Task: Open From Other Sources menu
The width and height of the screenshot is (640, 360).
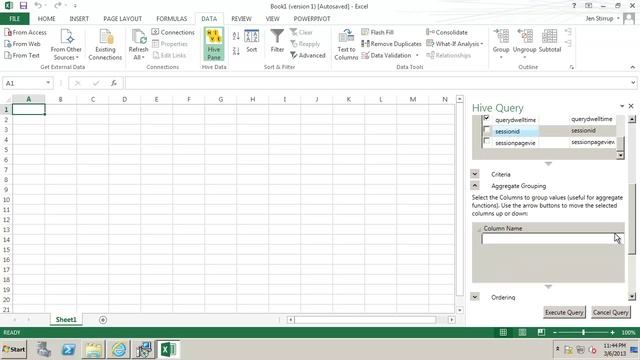Action: 66,44
